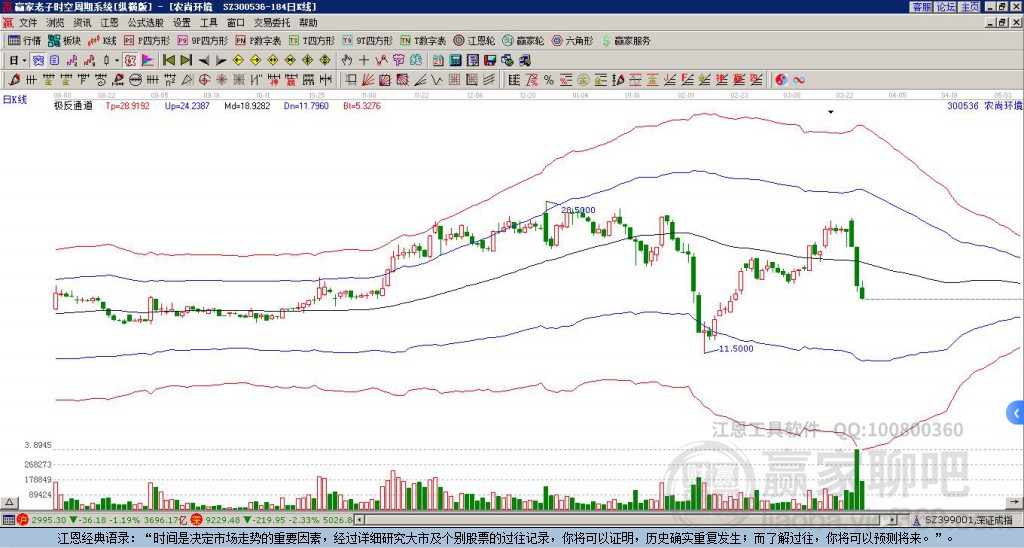Open 客服 link
Screen dimensions: 1024x548
point(921,7)
